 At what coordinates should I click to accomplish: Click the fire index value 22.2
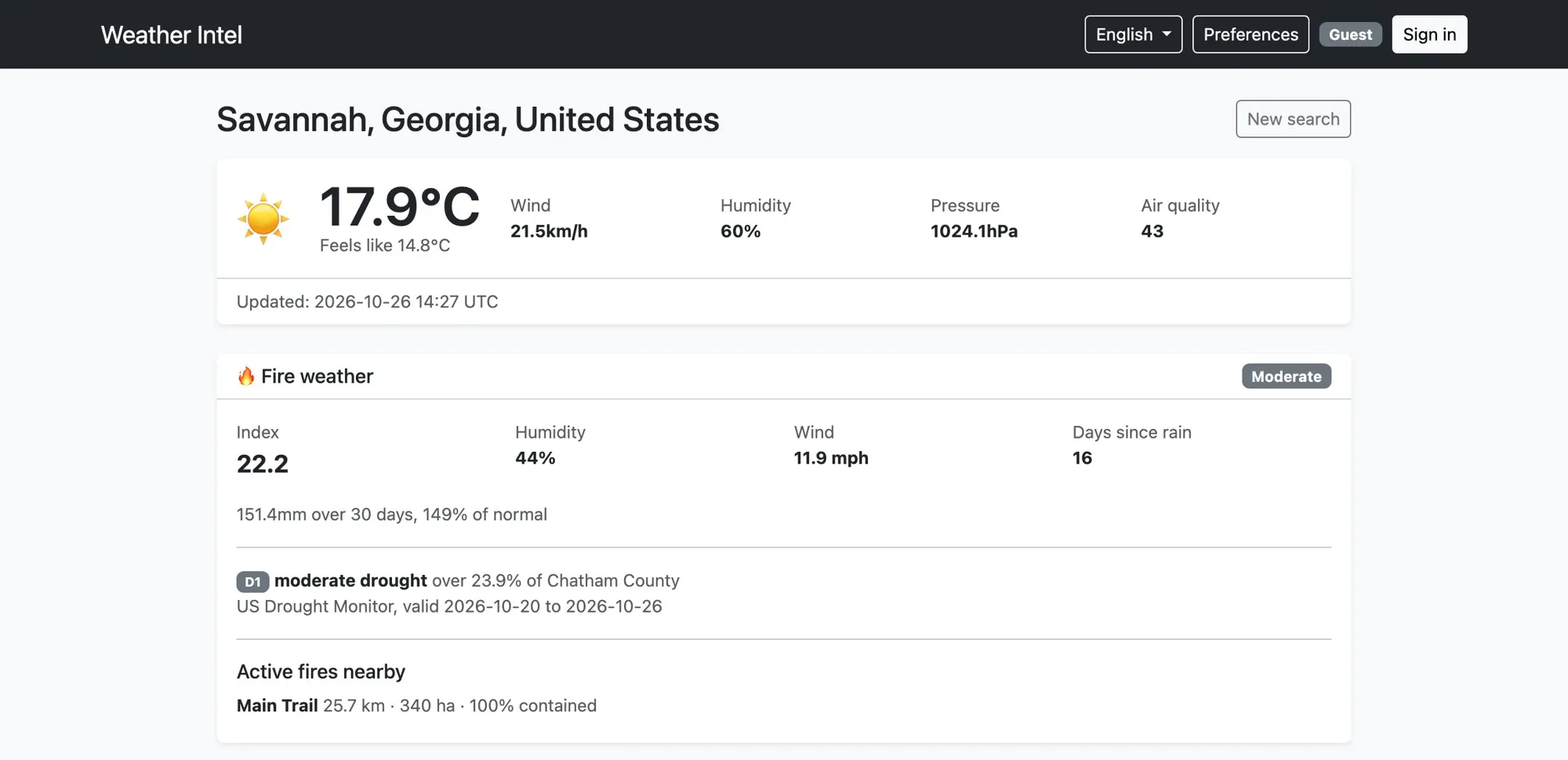tap(263, 464)
